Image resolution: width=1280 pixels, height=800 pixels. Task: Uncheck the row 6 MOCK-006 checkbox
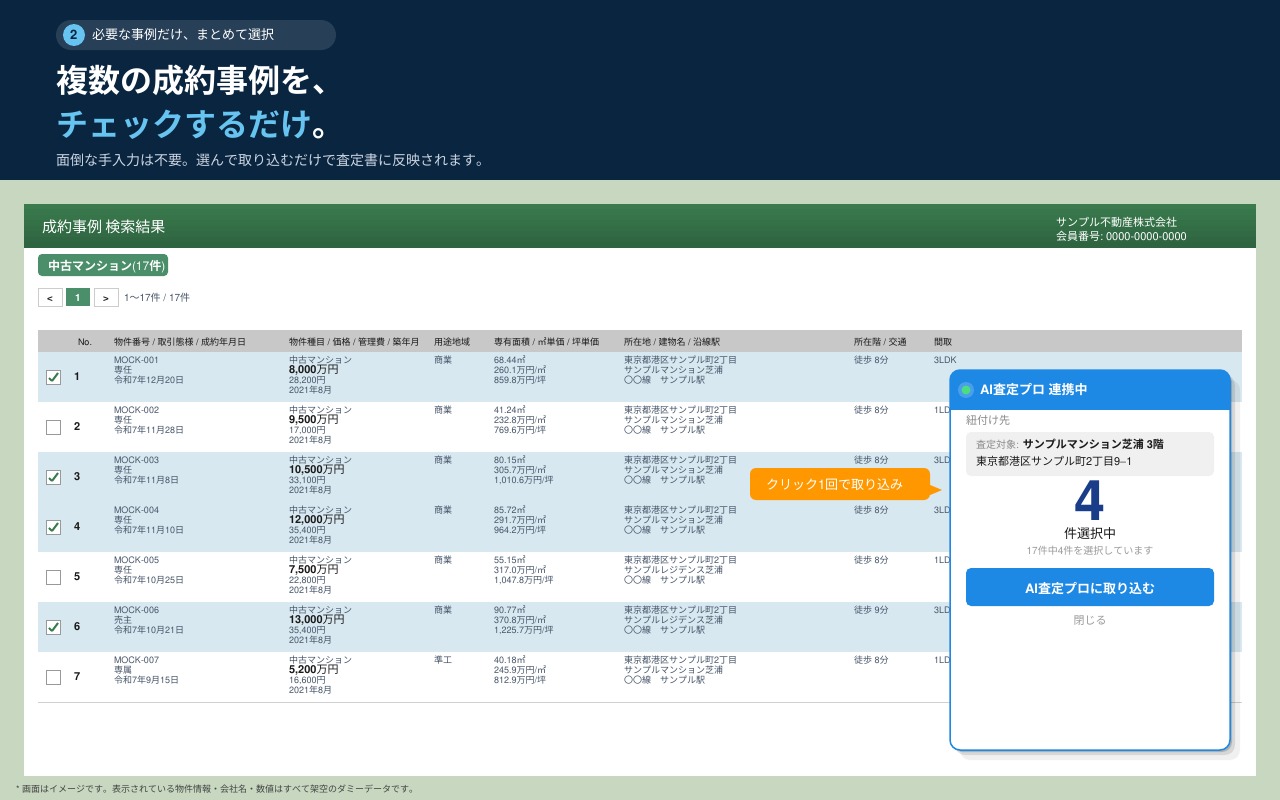coord(53,627)
